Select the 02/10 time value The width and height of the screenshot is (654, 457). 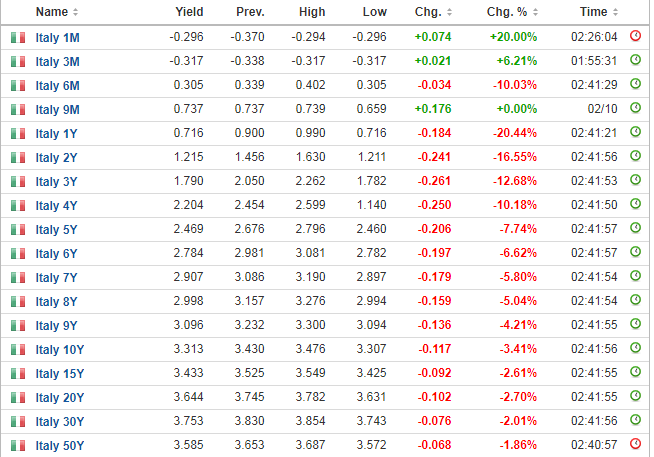click(x=602, y=109)
